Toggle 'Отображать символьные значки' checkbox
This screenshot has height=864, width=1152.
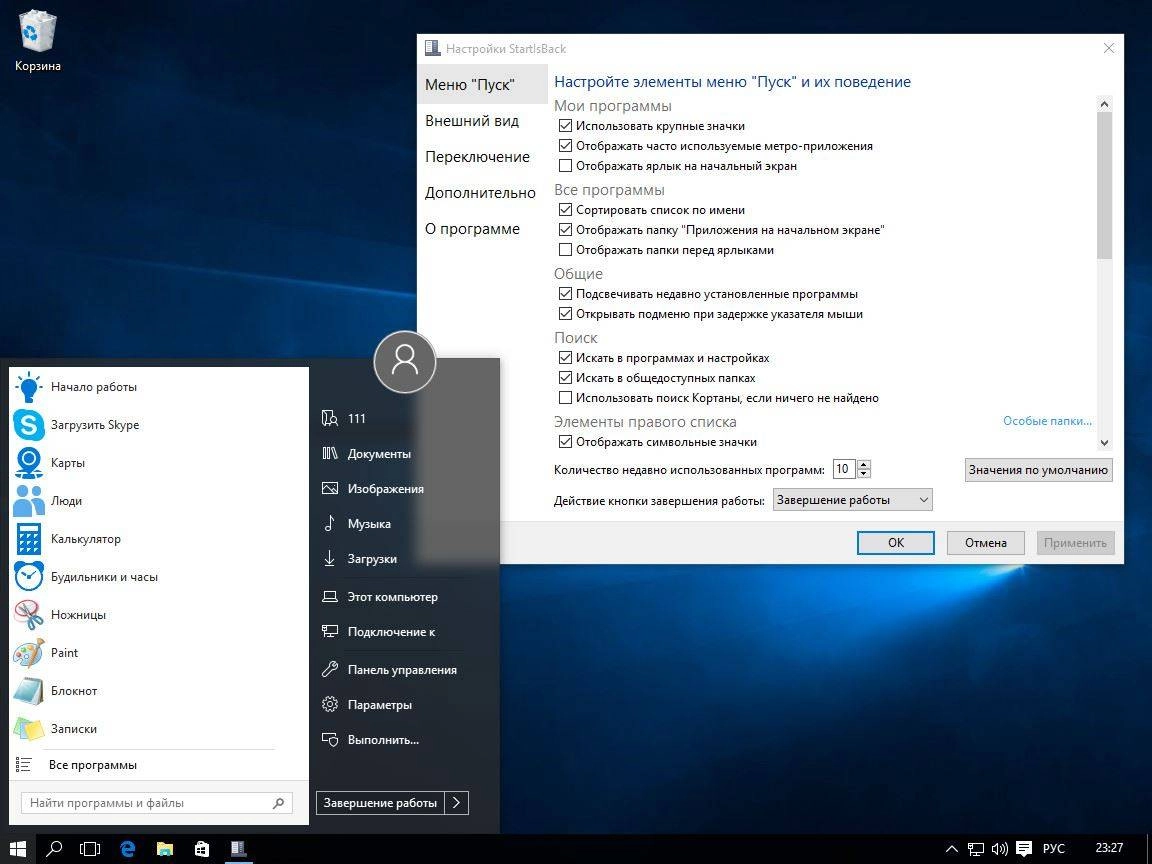(x=565, y=442)
